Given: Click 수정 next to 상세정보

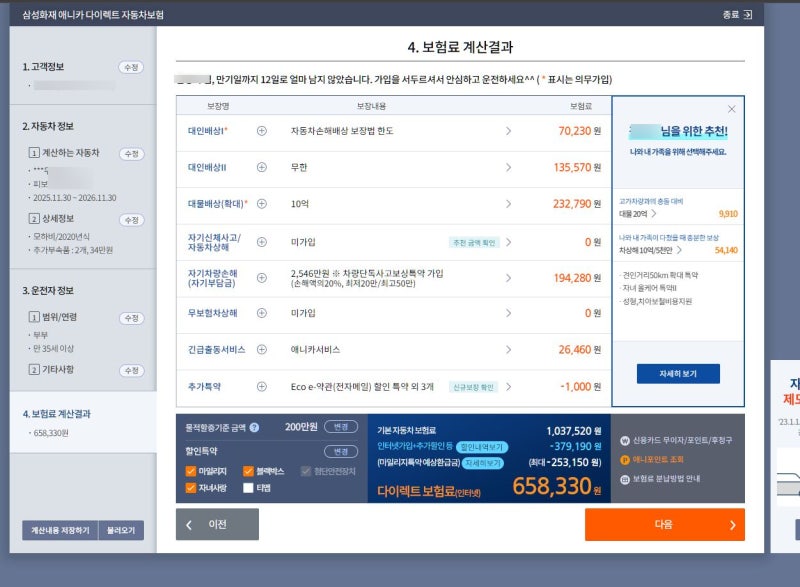Looking at the screenshot, I should tap(132, 220).
